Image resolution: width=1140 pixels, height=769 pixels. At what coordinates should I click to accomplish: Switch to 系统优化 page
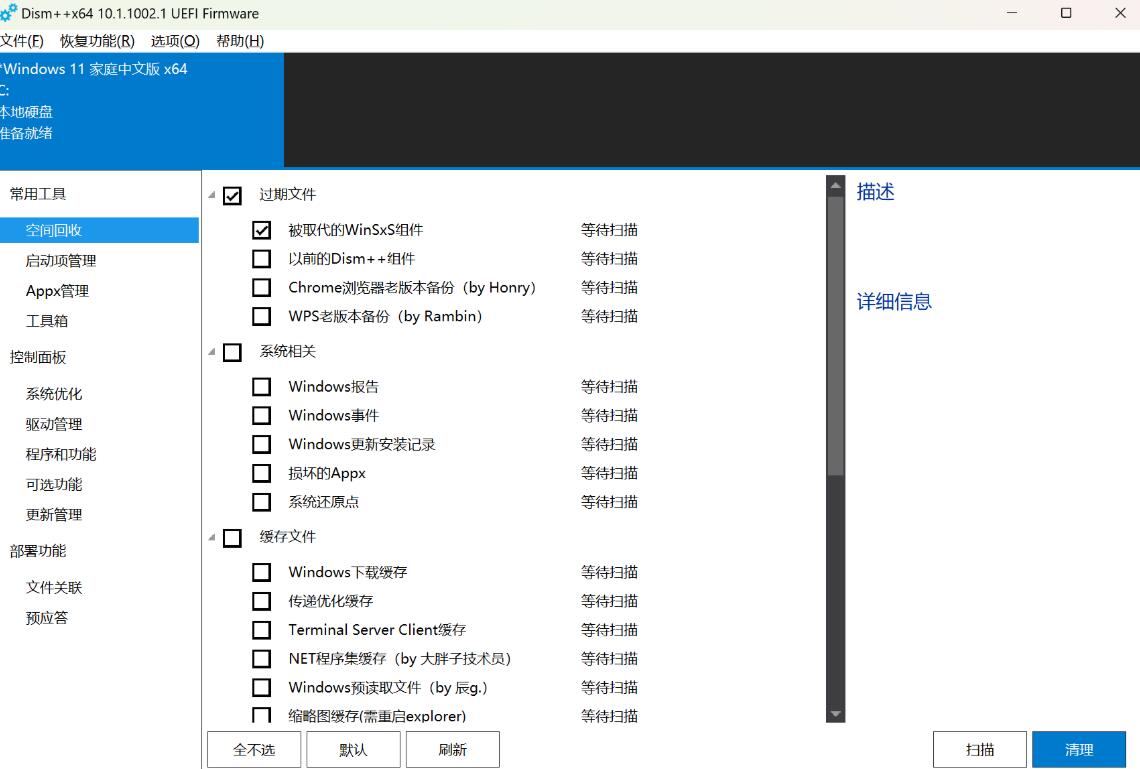coord(54,394)
